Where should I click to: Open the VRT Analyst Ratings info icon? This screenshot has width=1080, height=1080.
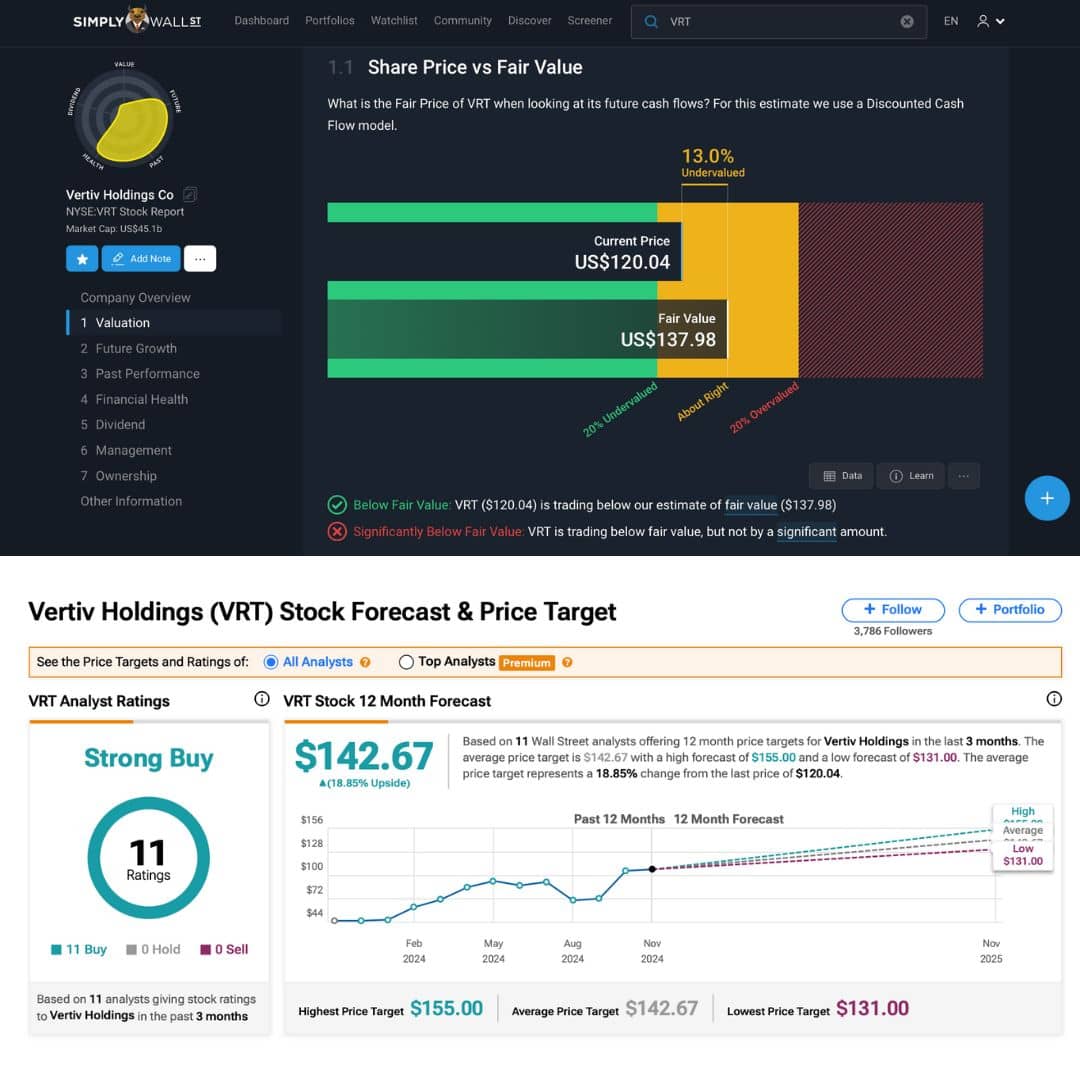[262, 699]
